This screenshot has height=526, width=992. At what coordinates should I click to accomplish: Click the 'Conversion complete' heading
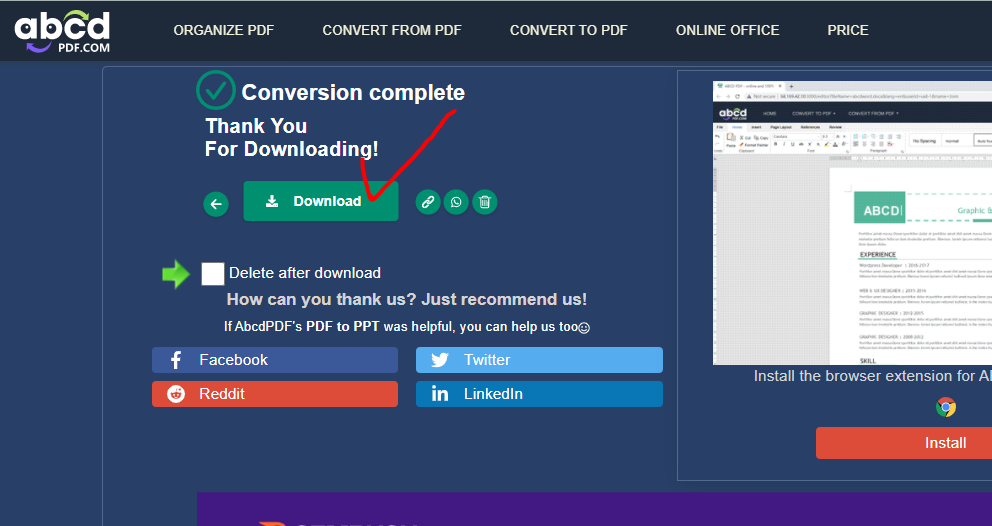tap(353, 92)
